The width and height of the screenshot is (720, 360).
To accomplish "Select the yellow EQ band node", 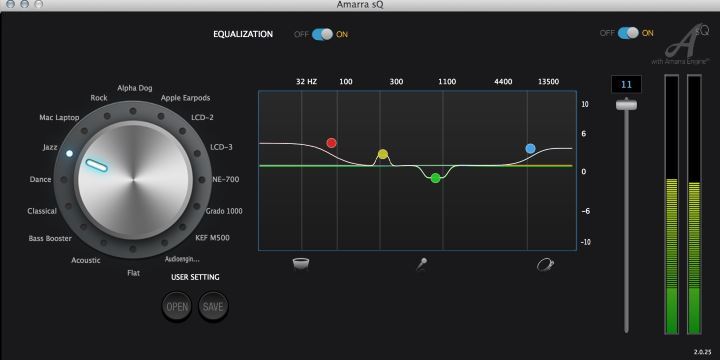I will tap(383, 154).
